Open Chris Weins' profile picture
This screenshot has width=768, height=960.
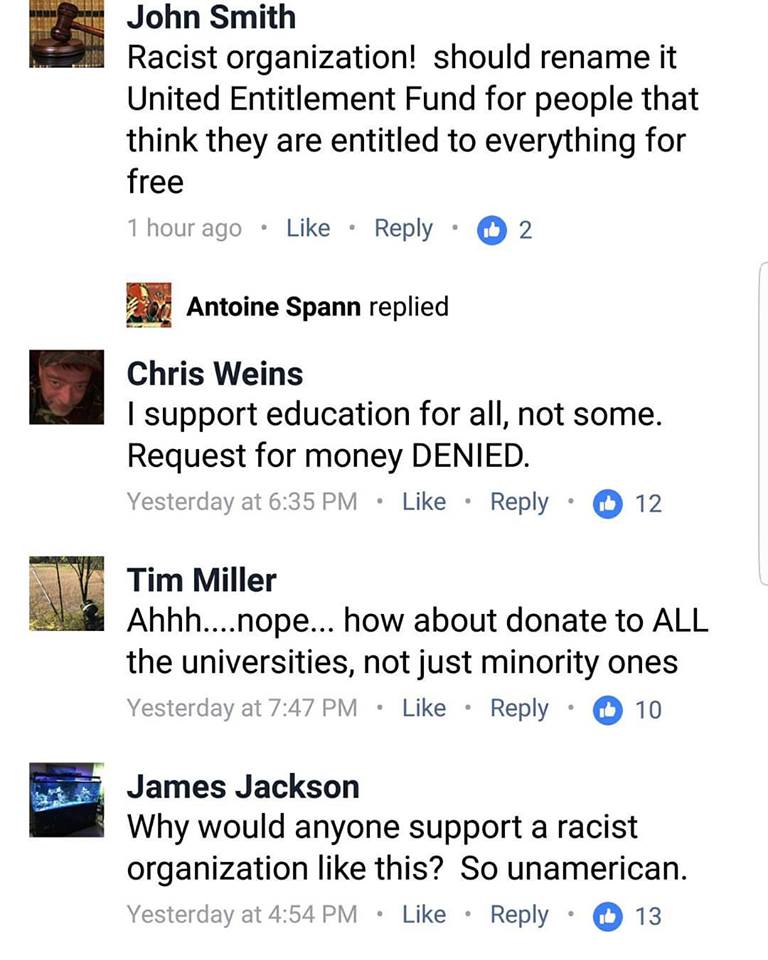pyautogui.click(x=66, y=387)
